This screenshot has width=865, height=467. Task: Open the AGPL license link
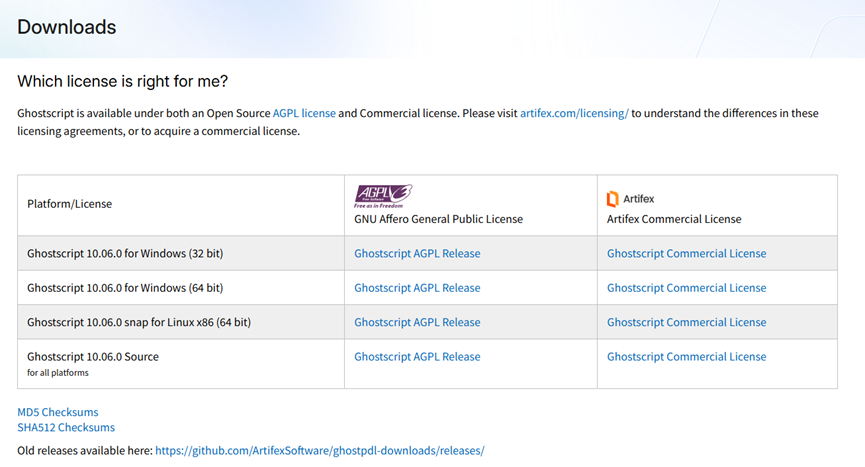point(304,113)
